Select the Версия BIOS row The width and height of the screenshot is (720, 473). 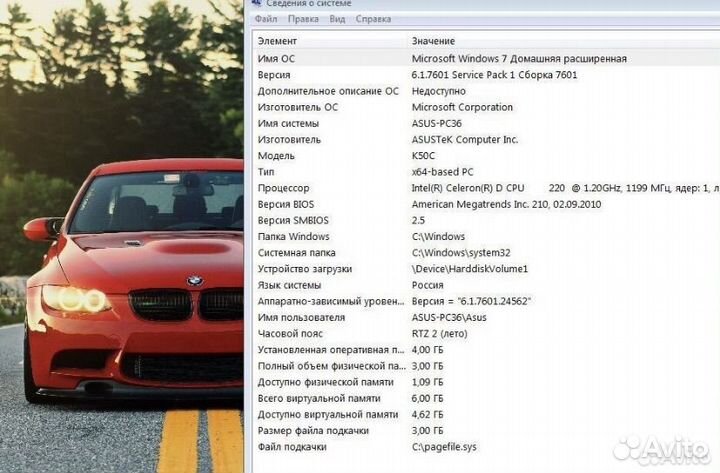pyautogui.click(x=487, y=204)
